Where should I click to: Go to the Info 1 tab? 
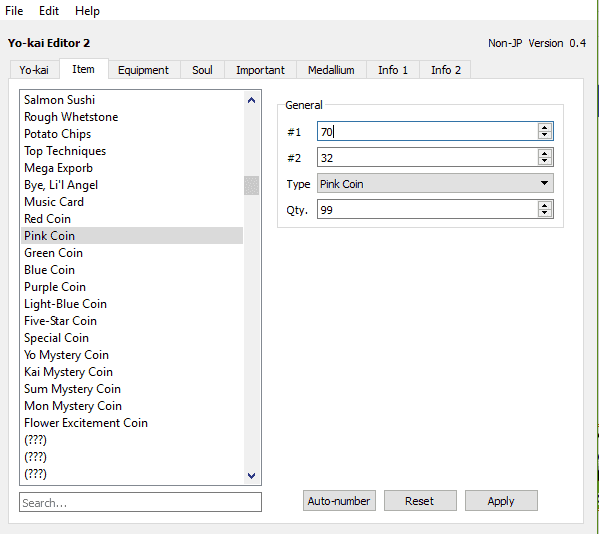click(393, 70)
